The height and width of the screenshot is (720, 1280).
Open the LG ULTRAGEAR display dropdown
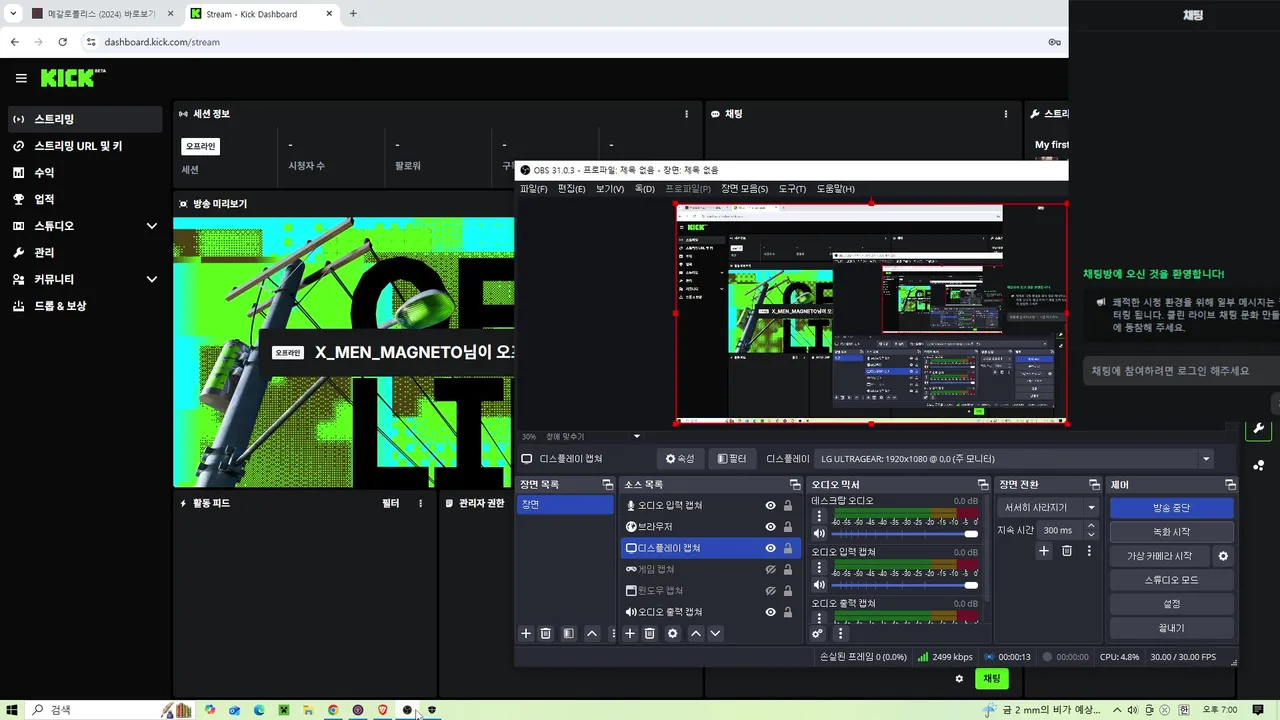1014,459
